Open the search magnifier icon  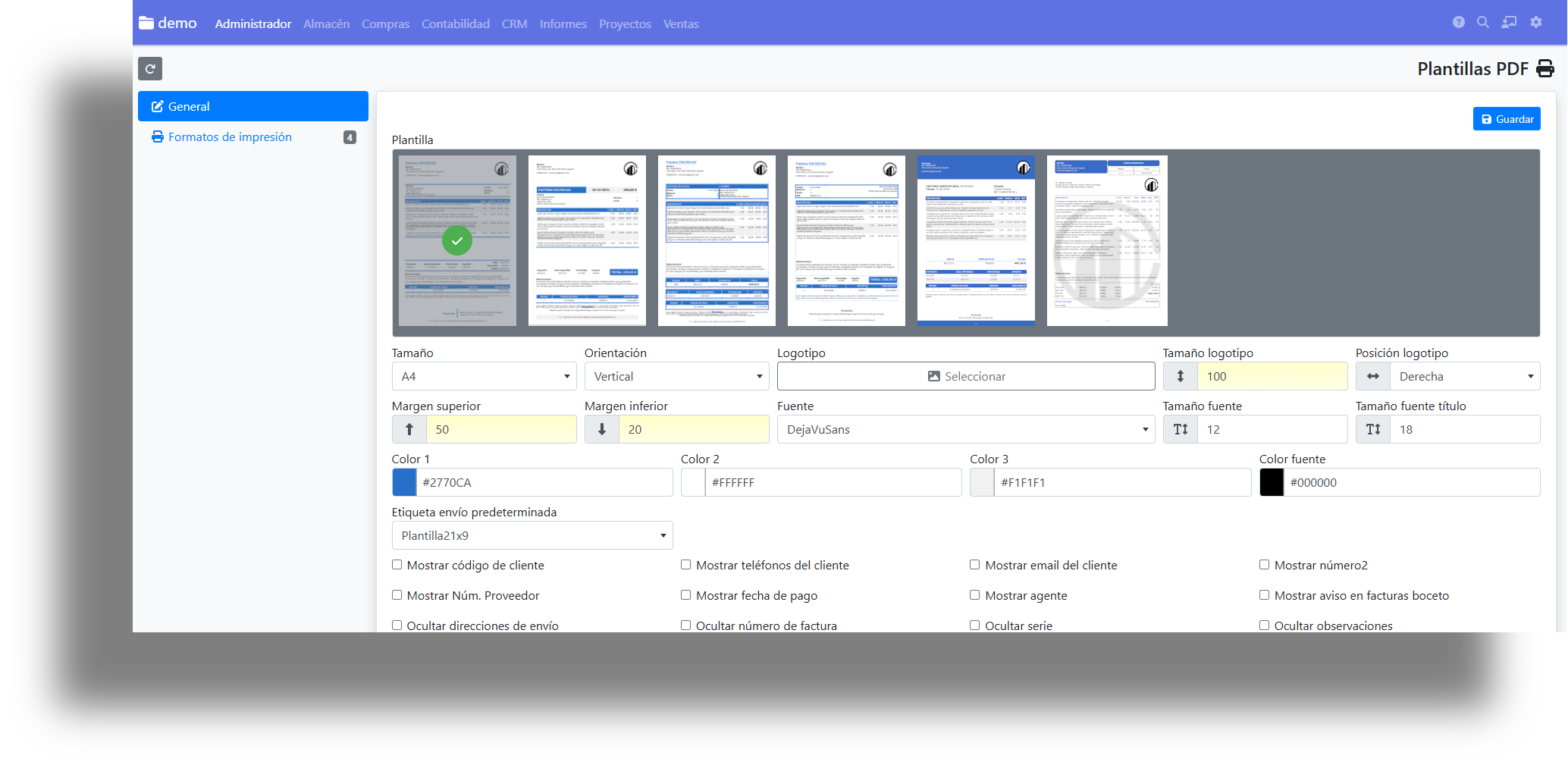[1483, 23]
